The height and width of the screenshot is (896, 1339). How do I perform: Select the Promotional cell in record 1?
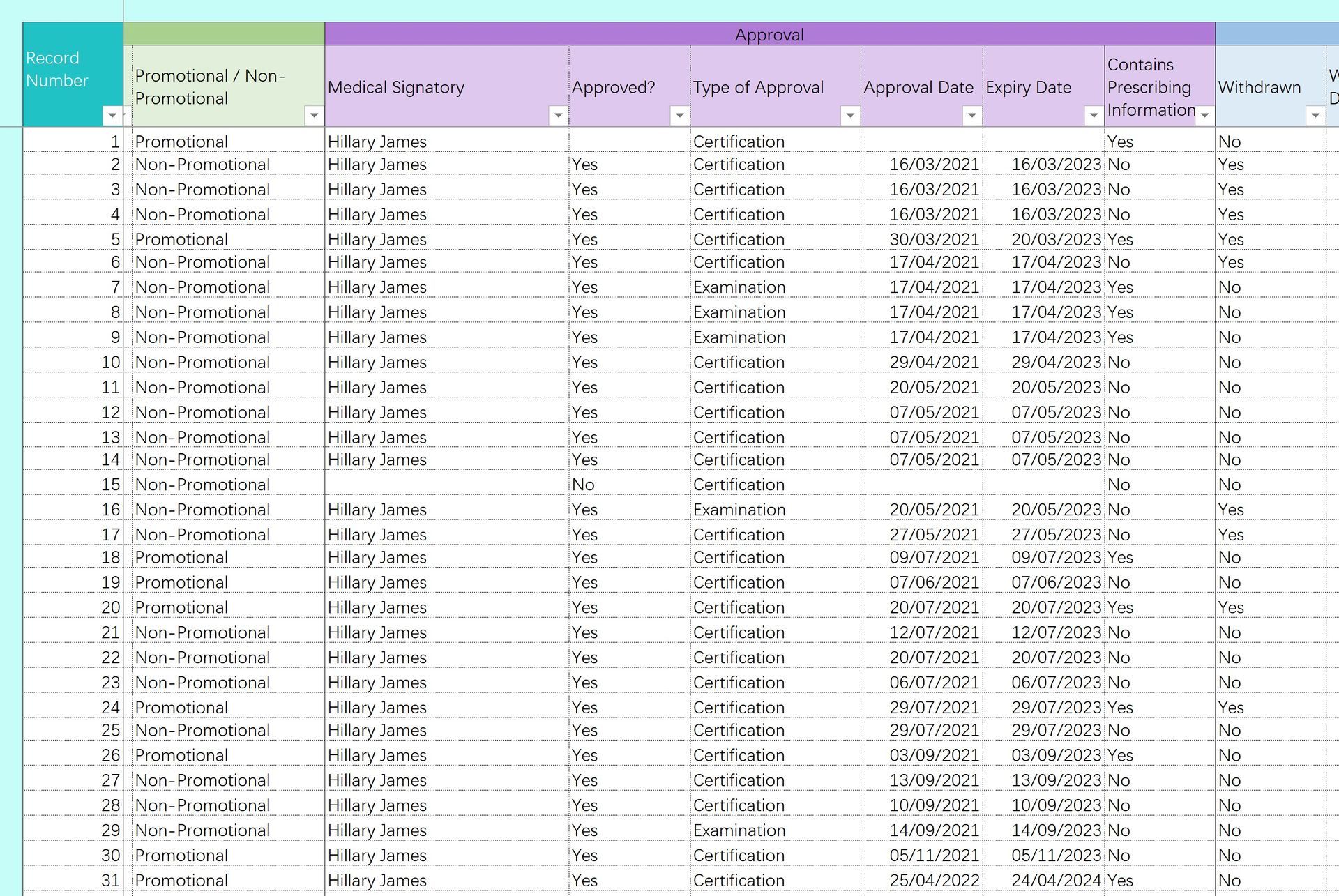pyautogui.click(x=228, y=141)
